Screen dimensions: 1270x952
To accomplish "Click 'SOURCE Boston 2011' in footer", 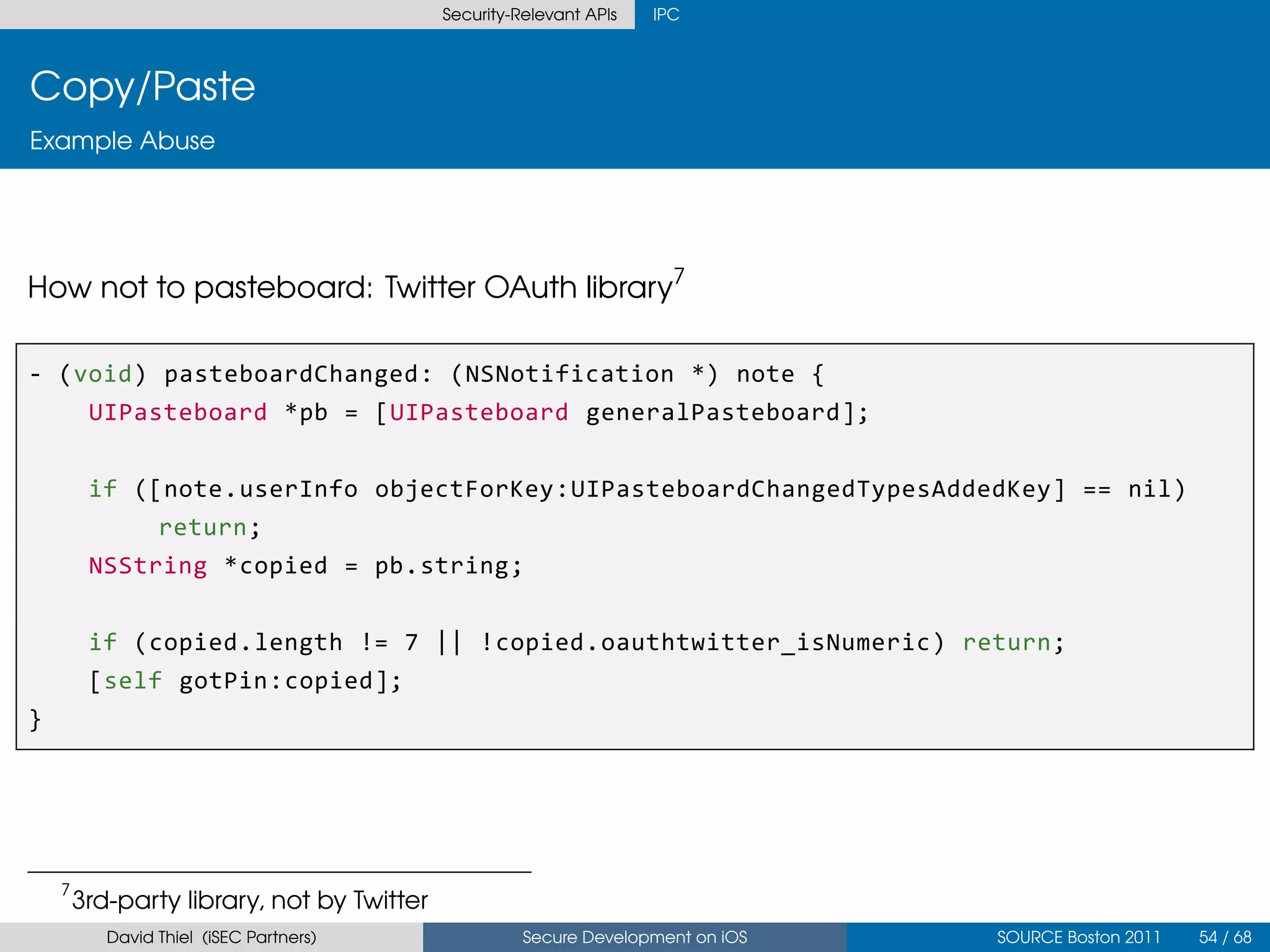I will tap(1078, 937).
